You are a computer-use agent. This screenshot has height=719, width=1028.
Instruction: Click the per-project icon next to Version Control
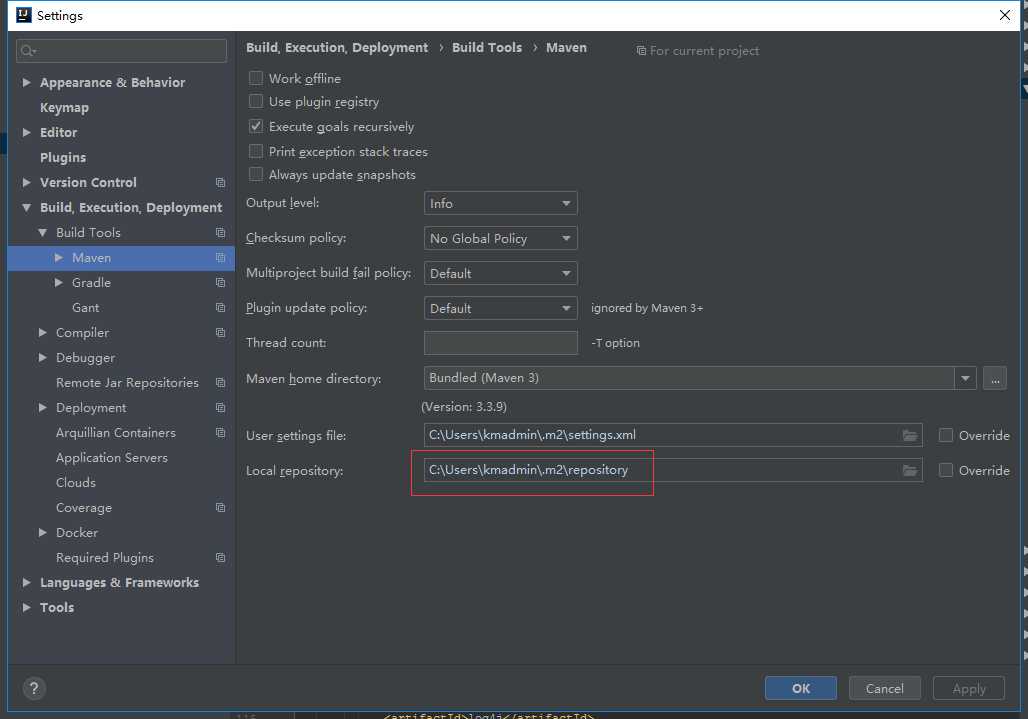[220, 182]
